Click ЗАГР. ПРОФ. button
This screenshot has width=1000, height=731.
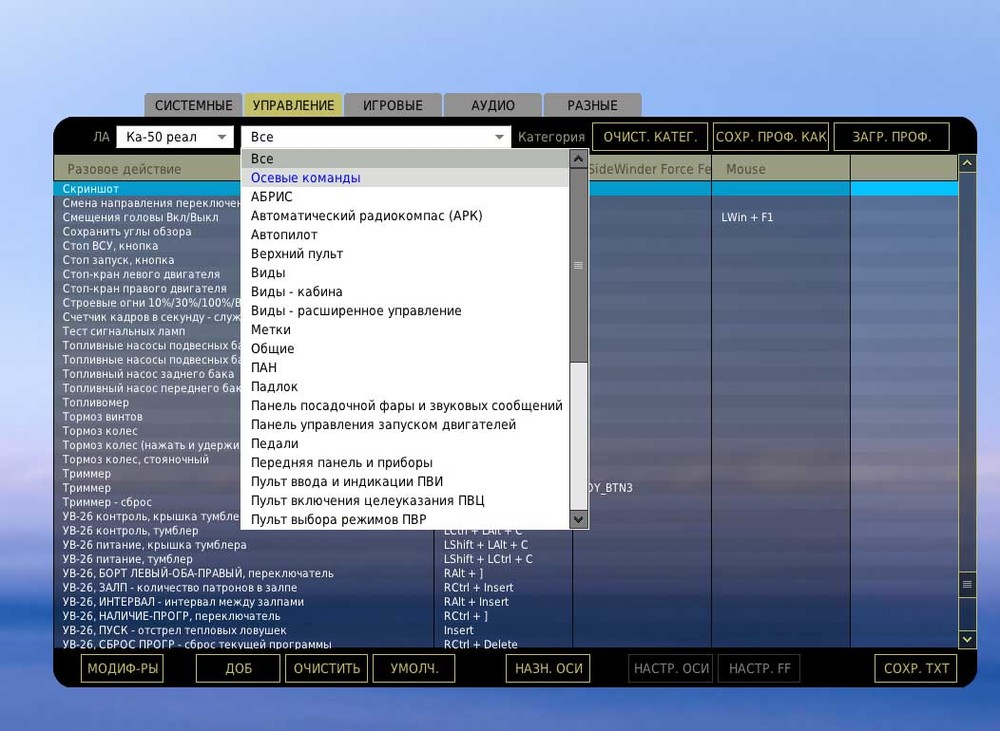pos(892,137)
